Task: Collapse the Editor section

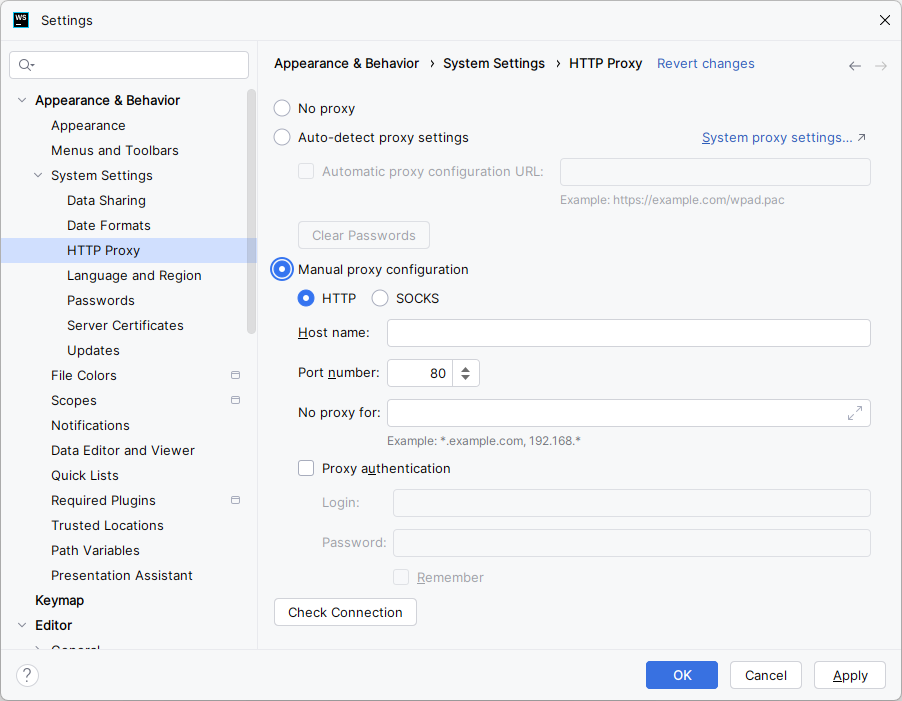Action: tap(22, 625)
